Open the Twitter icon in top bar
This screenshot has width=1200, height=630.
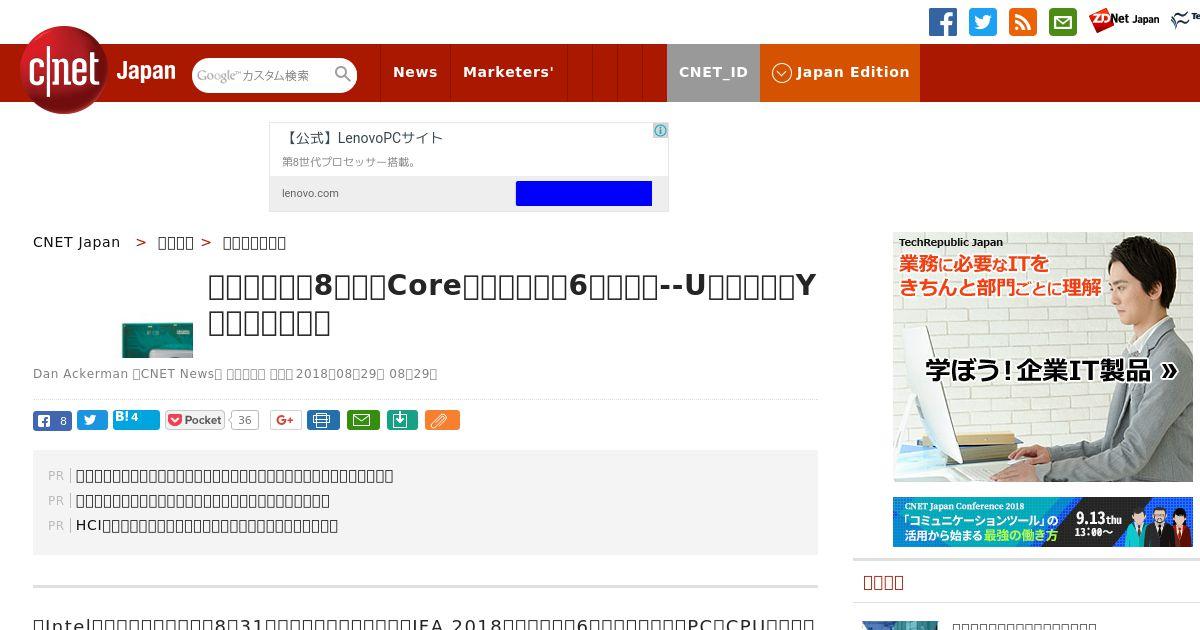coord(982,22)
